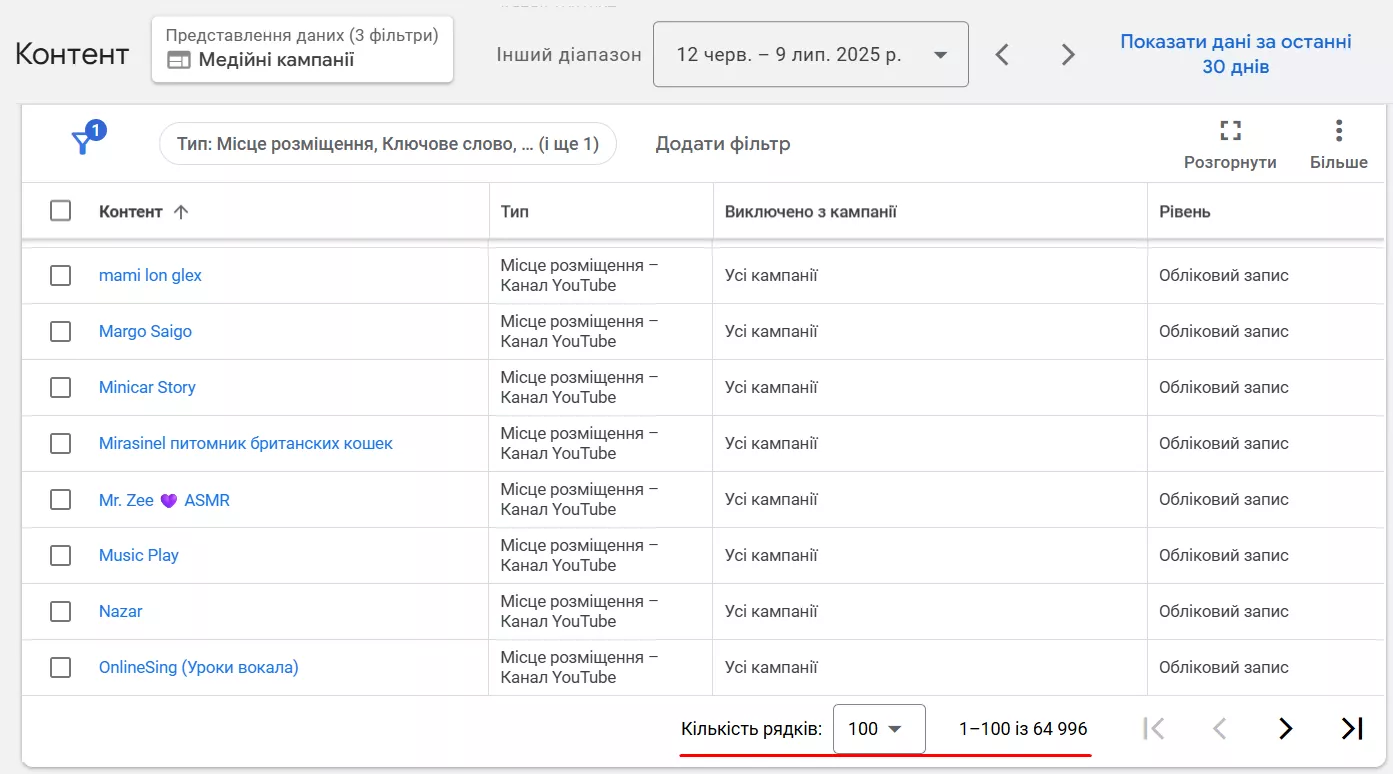Select all rows with header checkbox

[x=61, y=211]
